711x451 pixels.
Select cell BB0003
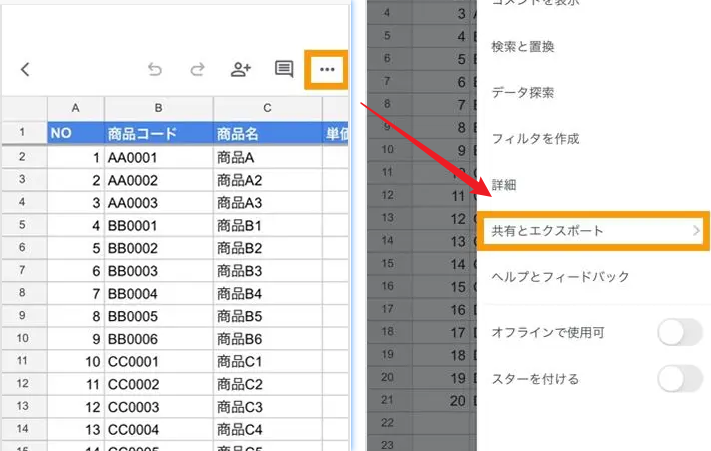tap(159, 271)
